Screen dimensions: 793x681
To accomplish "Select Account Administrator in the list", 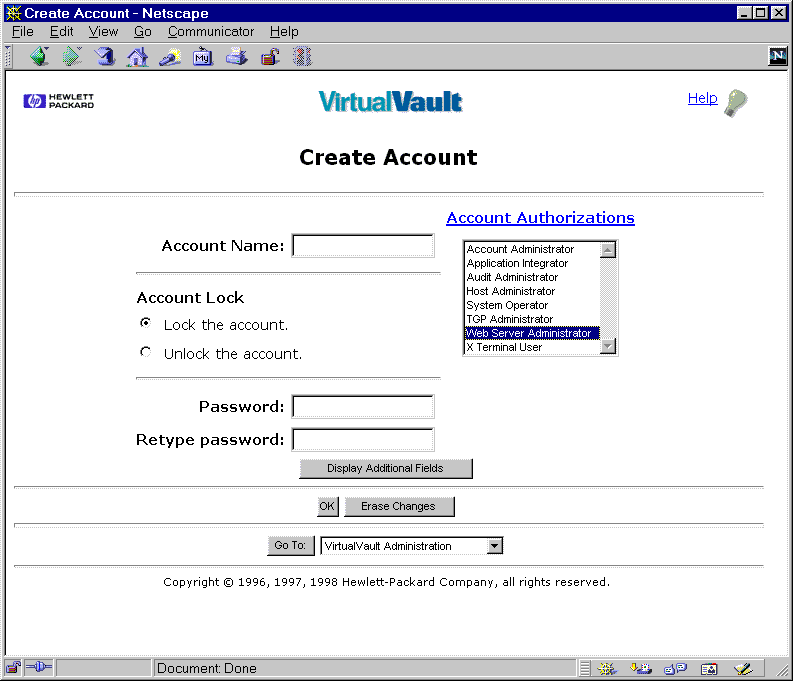I will [532, 249].
